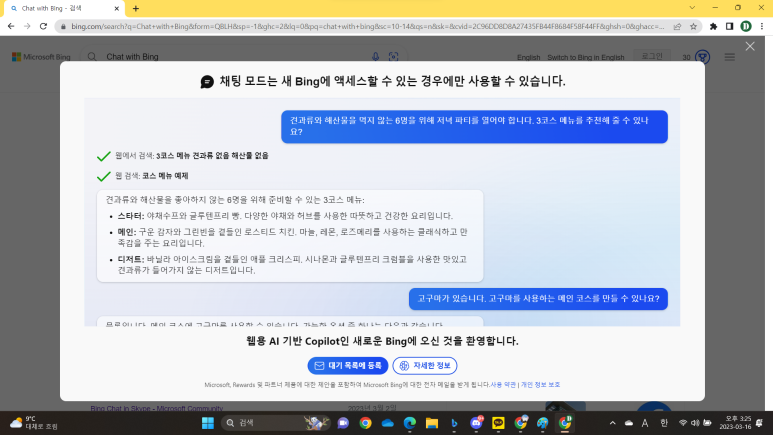The width and height of the screenshot is (773, 435).
Task: Switch language to English link
Action: click(x=528, y=57)
